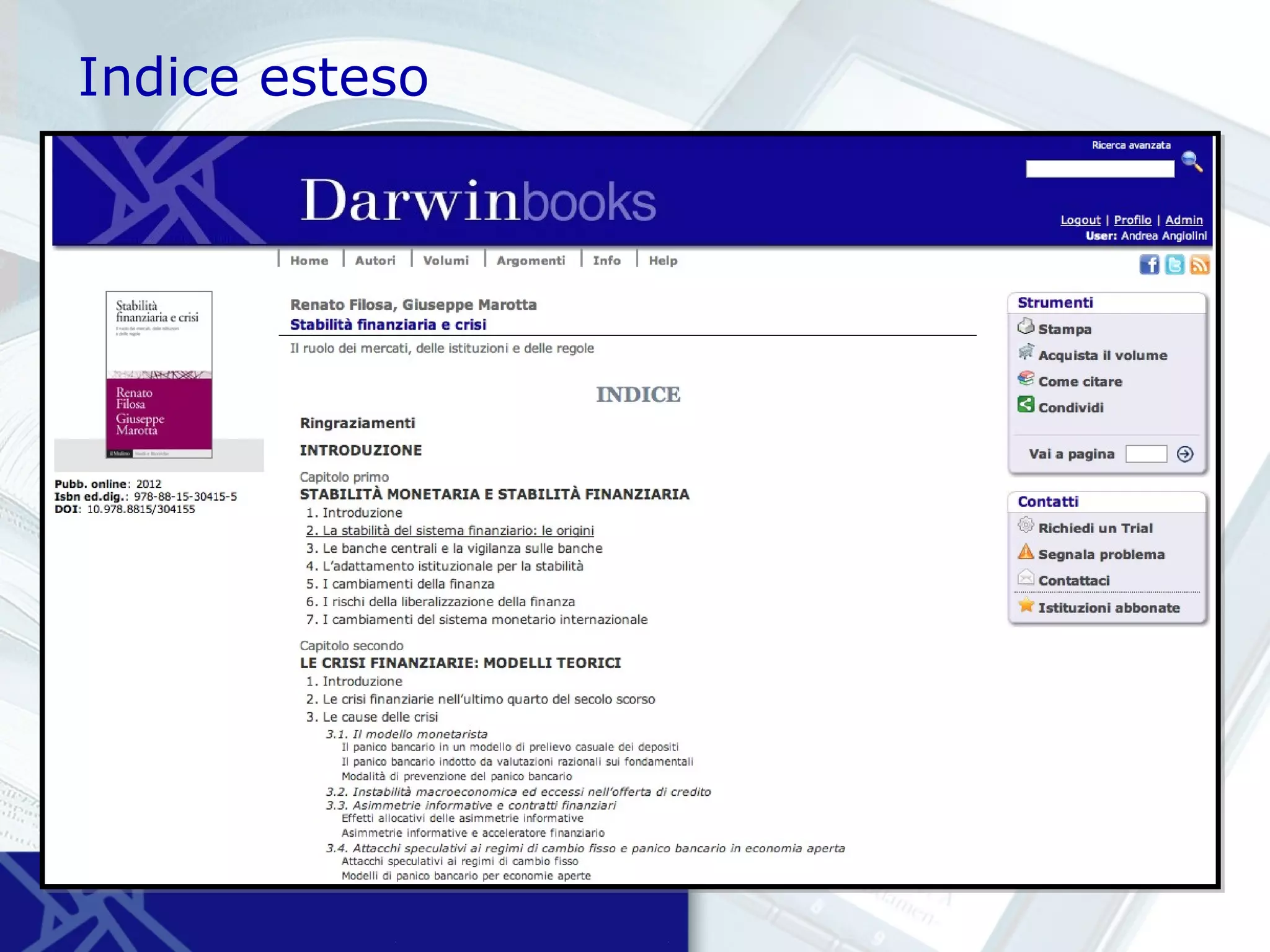
Task: Click the Contattaci envelope icon
Action: click(1026, 578)
